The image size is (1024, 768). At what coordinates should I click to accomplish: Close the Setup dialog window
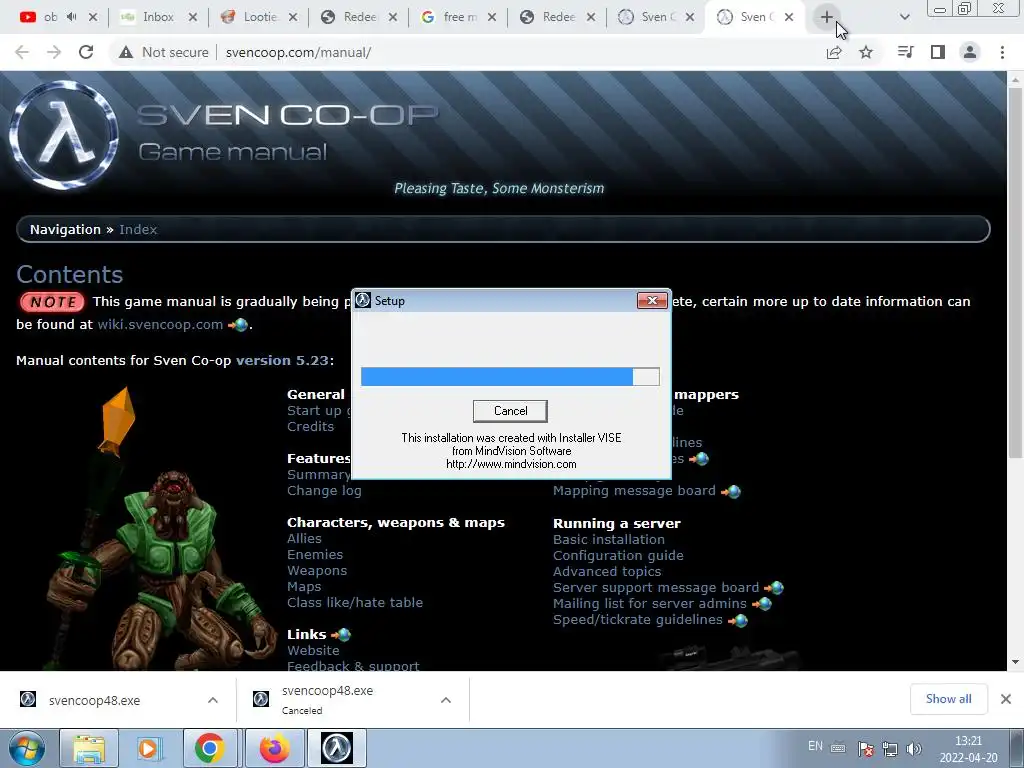[652, 300]
